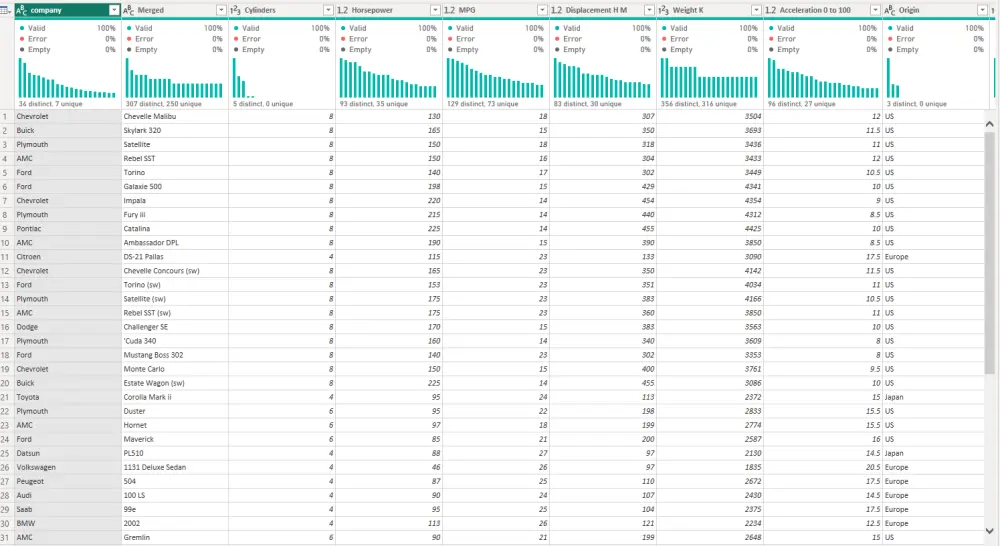Open the table menu icon in the top-left corner

(6, 10)
